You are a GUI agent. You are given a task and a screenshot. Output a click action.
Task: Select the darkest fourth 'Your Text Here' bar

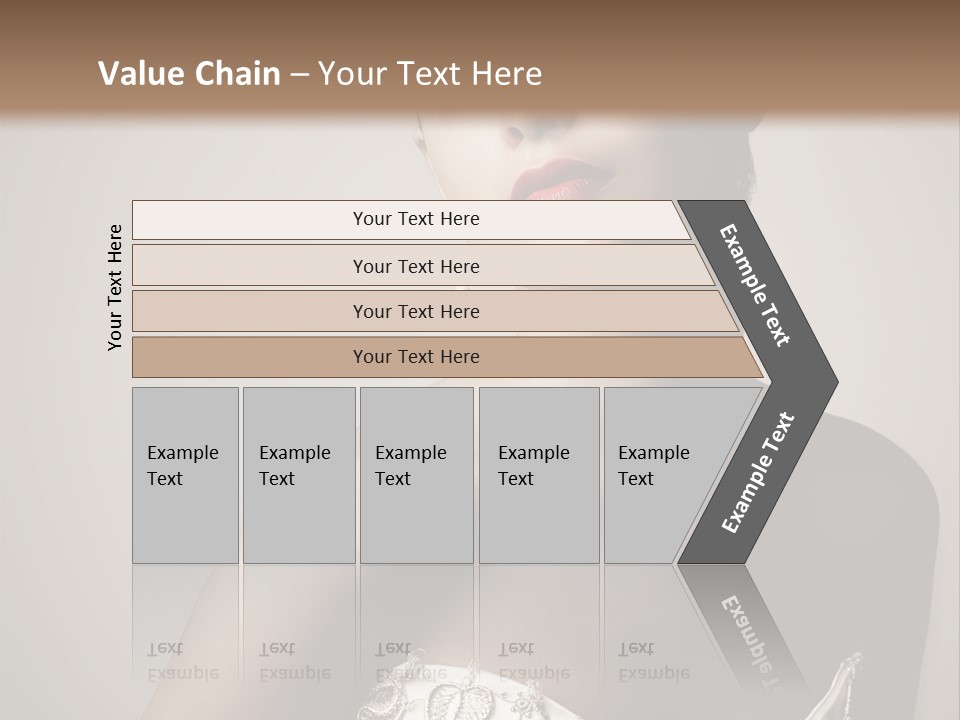pyautogui.click(x=447, y=357)
